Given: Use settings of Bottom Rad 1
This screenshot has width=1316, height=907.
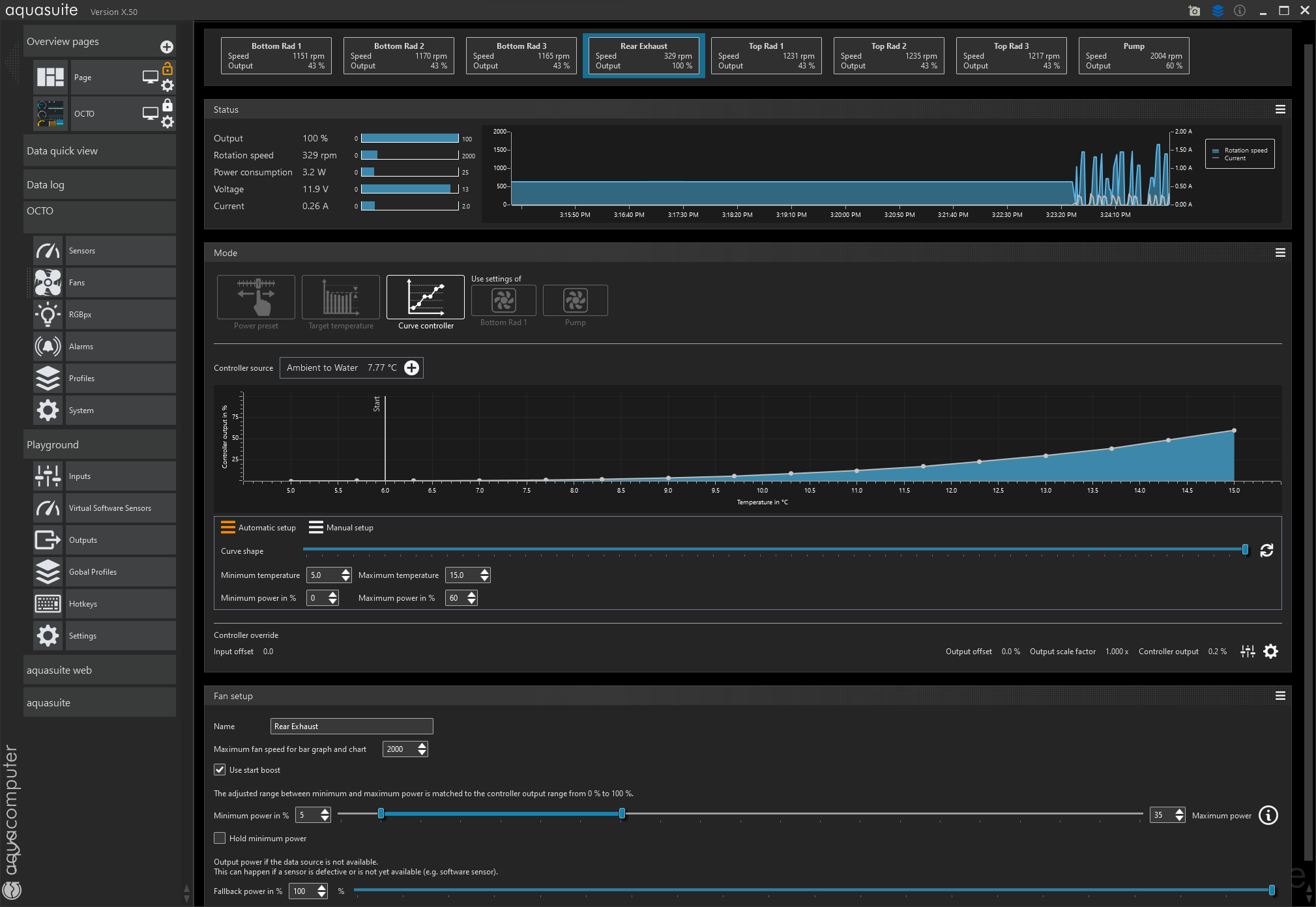Looking at the screenshot, I should point(504,300).
